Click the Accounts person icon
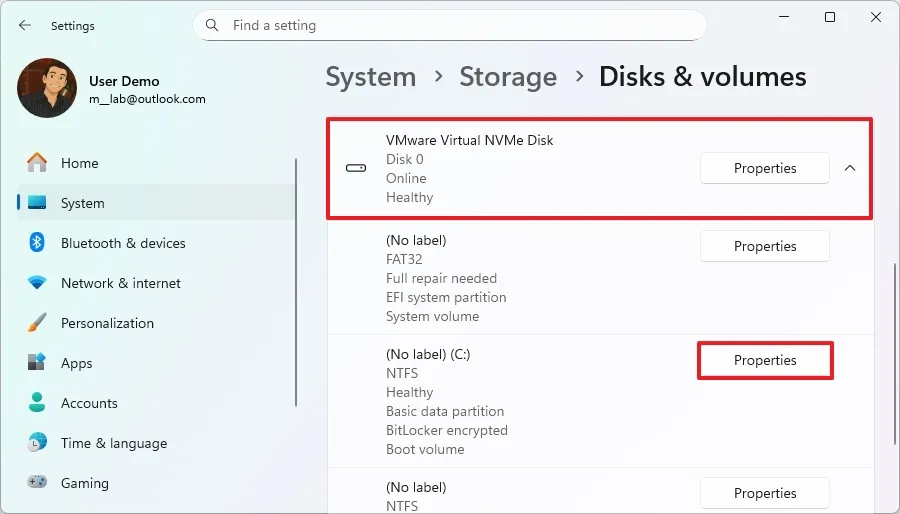900x514 pixels. click(x=37, y=403)
